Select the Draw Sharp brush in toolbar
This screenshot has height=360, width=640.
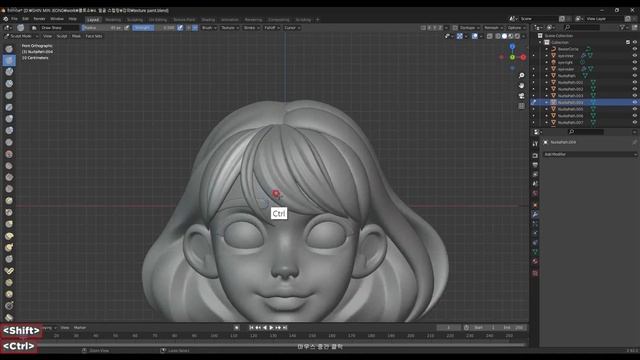[x=9, y=60]
